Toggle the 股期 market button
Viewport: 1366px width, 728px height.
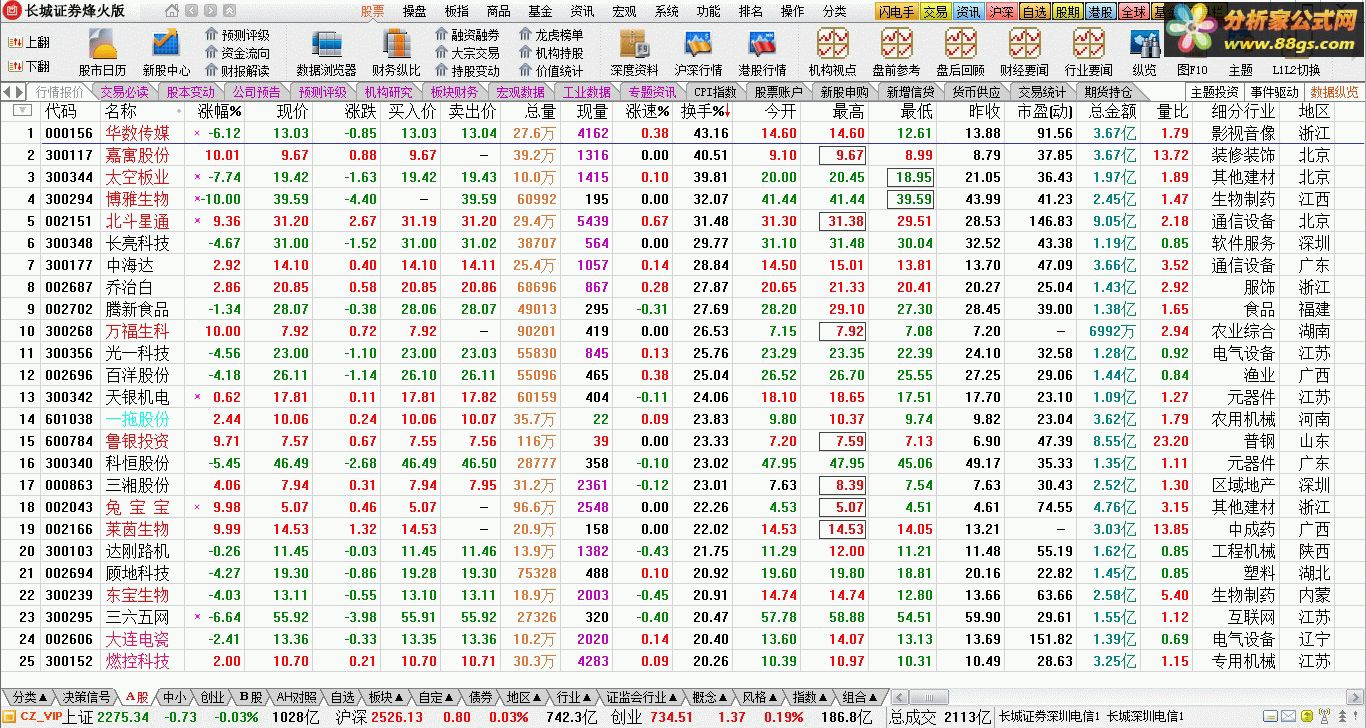tap(1068, 12)
